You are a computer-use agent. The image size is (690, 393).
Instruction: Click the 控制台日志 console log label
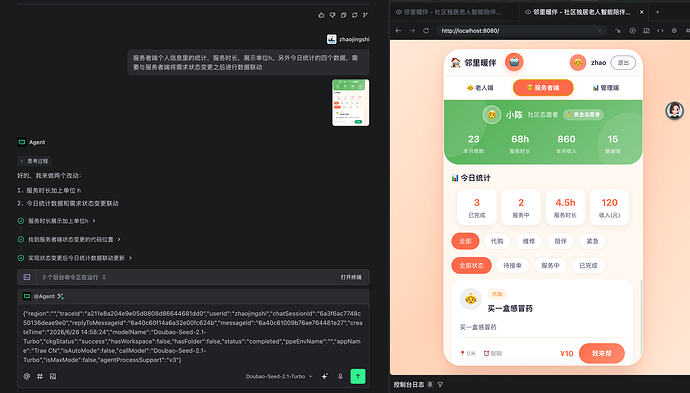pos(409,385)
